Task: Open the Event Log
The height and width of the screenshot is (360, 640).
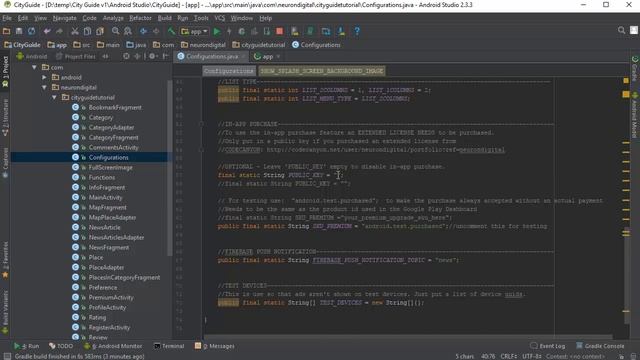Action: pyautogui.click(x=547, y=346)
